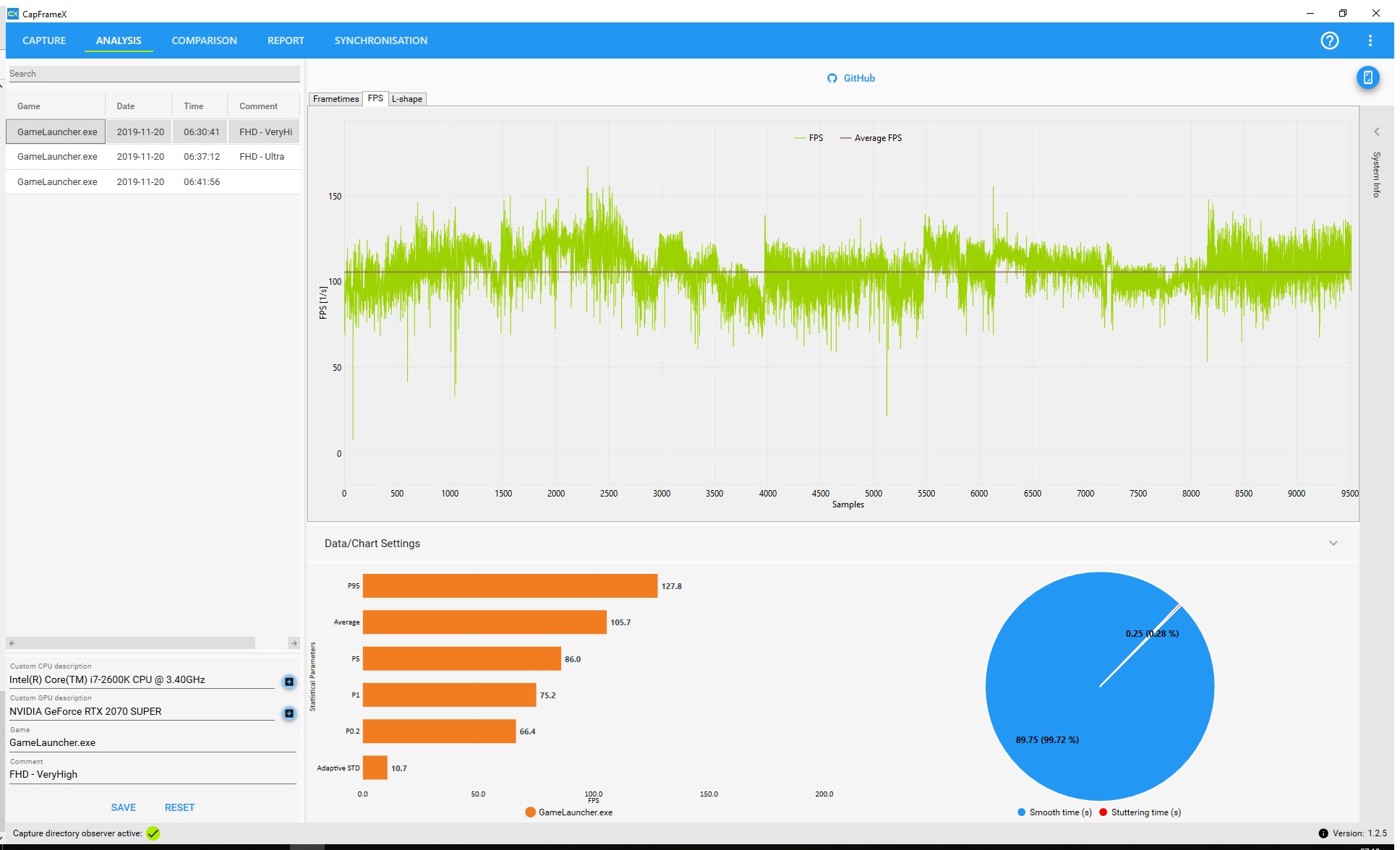
Task: Open the three-dot options menu
Action: 1370,40
